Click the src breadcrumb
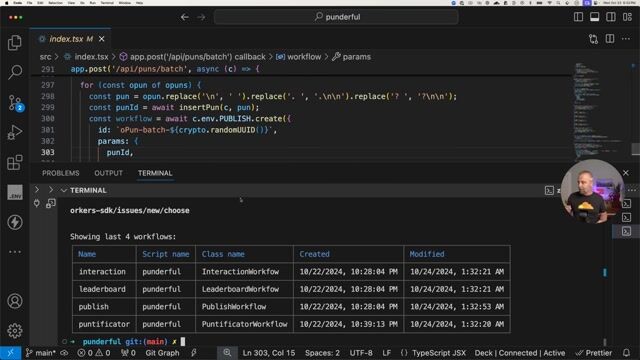Screen dimensions: 640x360 tap(45, 57)
